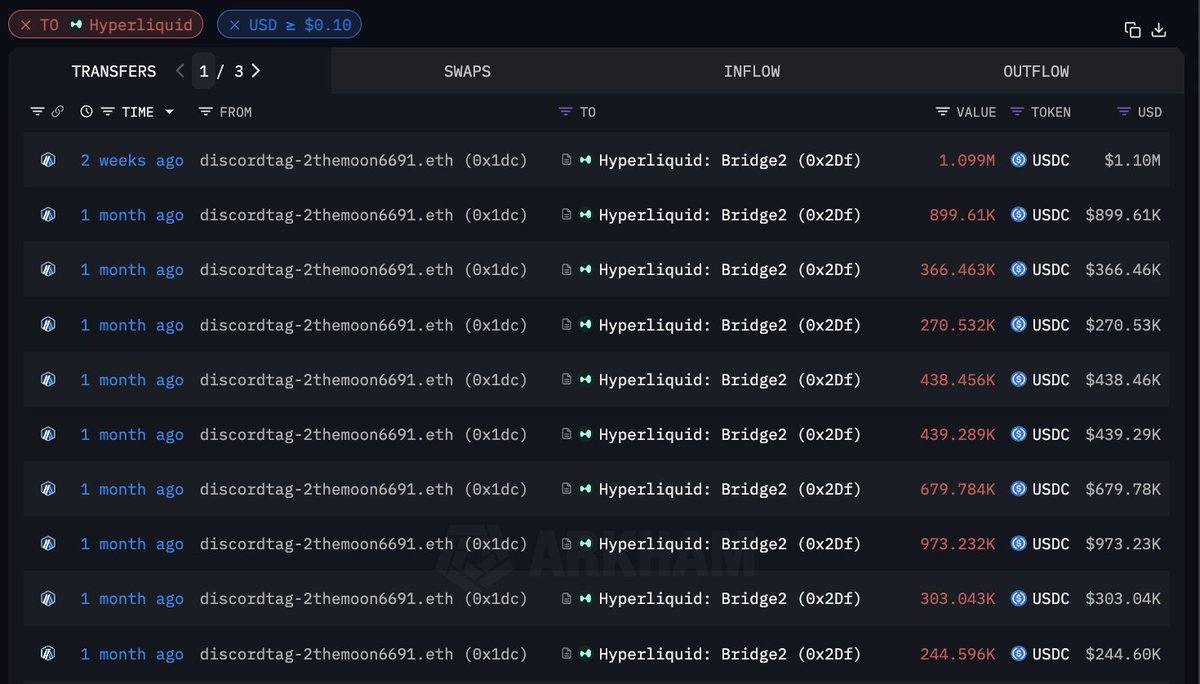Open Hyperliquid: Bridge2 in 244.596K row
Image resolution: width=1200 pixels, height=684 pixels.
click(730, 654)
